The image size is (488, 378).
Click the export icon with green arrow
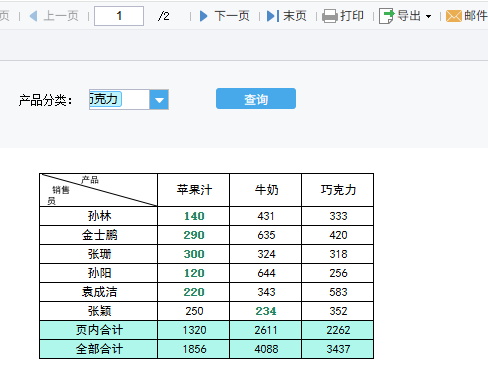point(386,16)
